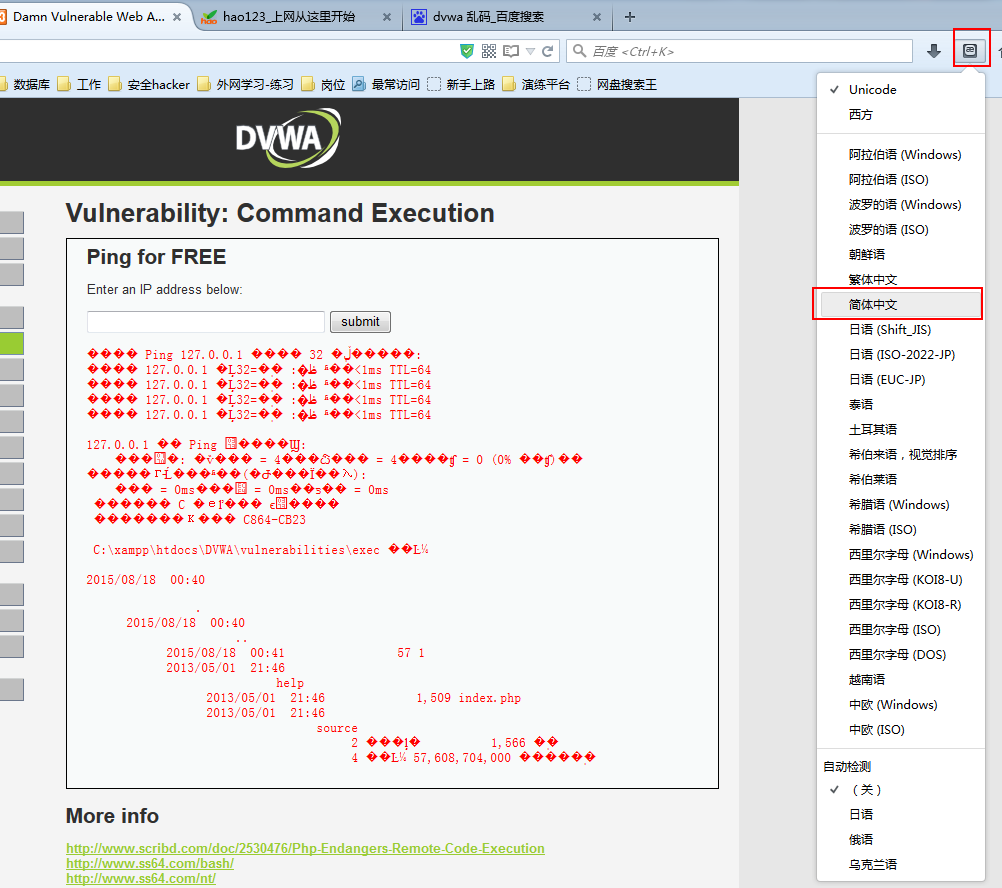Close the dvwa 乱码 Baidu search tab
Viewport: 1002px width, 888px height.
pyautogui.click(x=596, y=17)
